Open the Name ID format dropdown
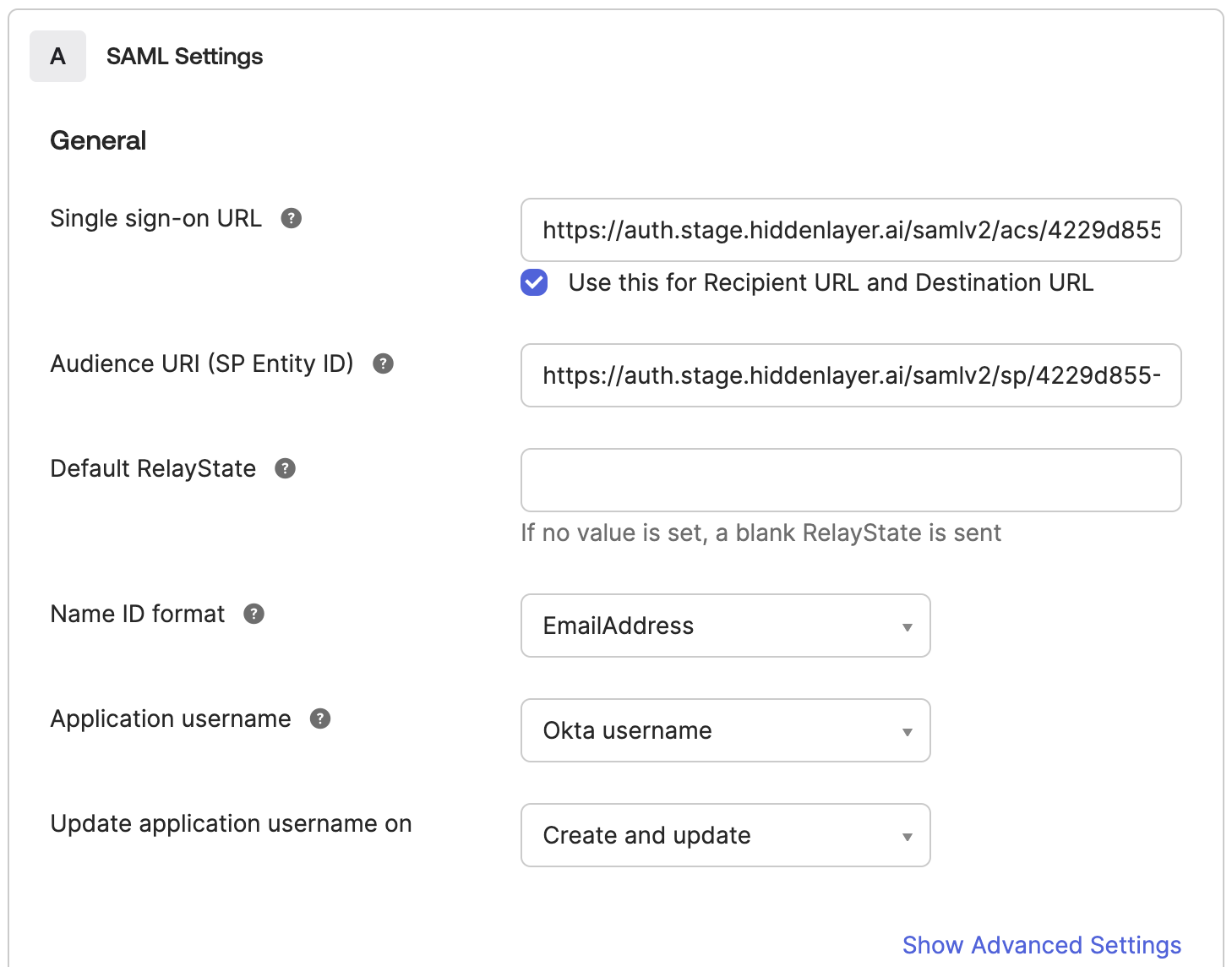This screenshot has width=1232, height=967. click(725, 626)
